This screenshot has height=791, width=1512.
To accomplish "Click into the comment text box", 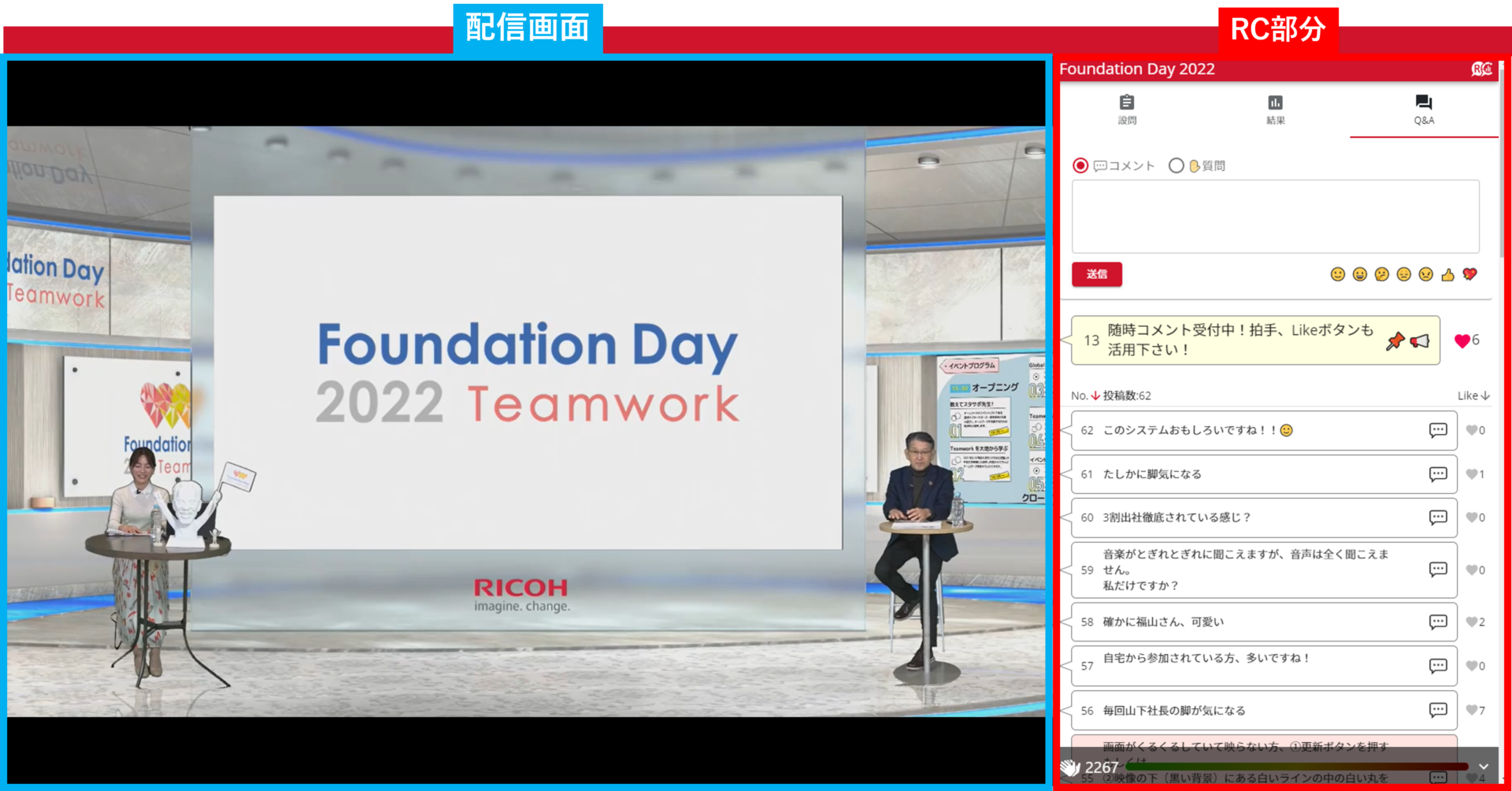I will pyautogui.click(x=1275, y=217).
